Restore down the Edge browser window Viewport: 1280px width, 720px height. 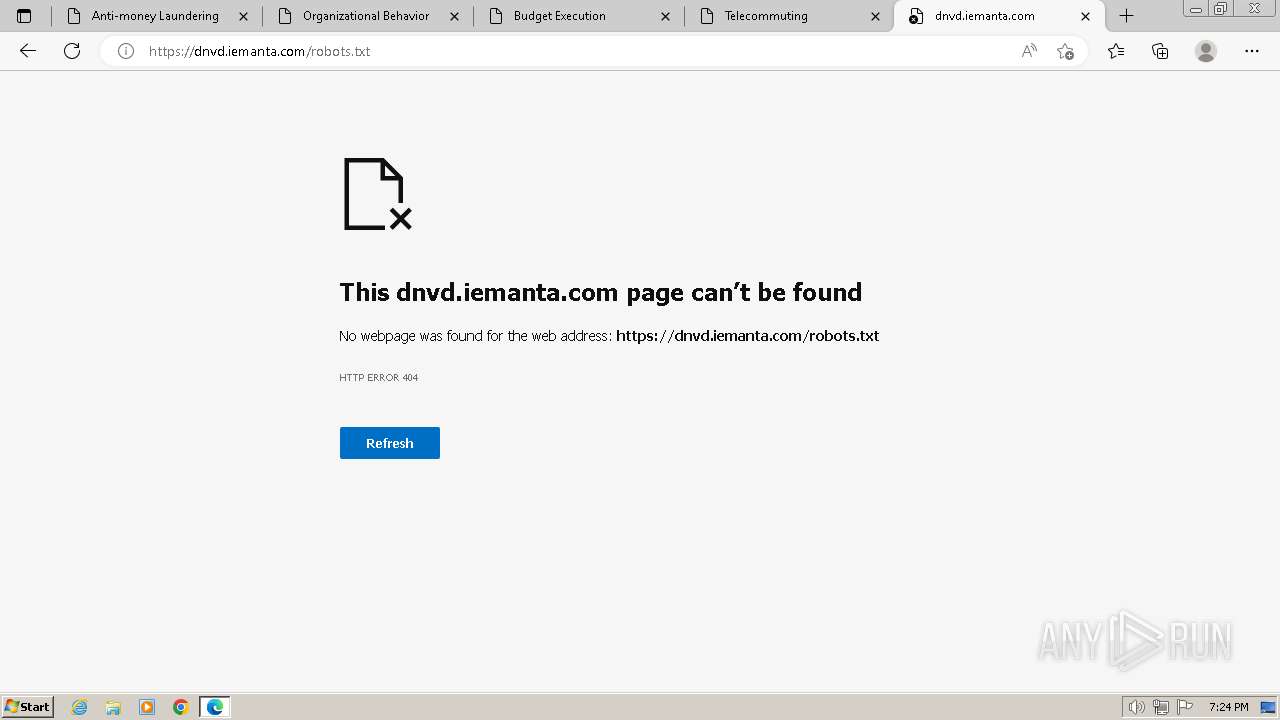tap(1221, 9)
